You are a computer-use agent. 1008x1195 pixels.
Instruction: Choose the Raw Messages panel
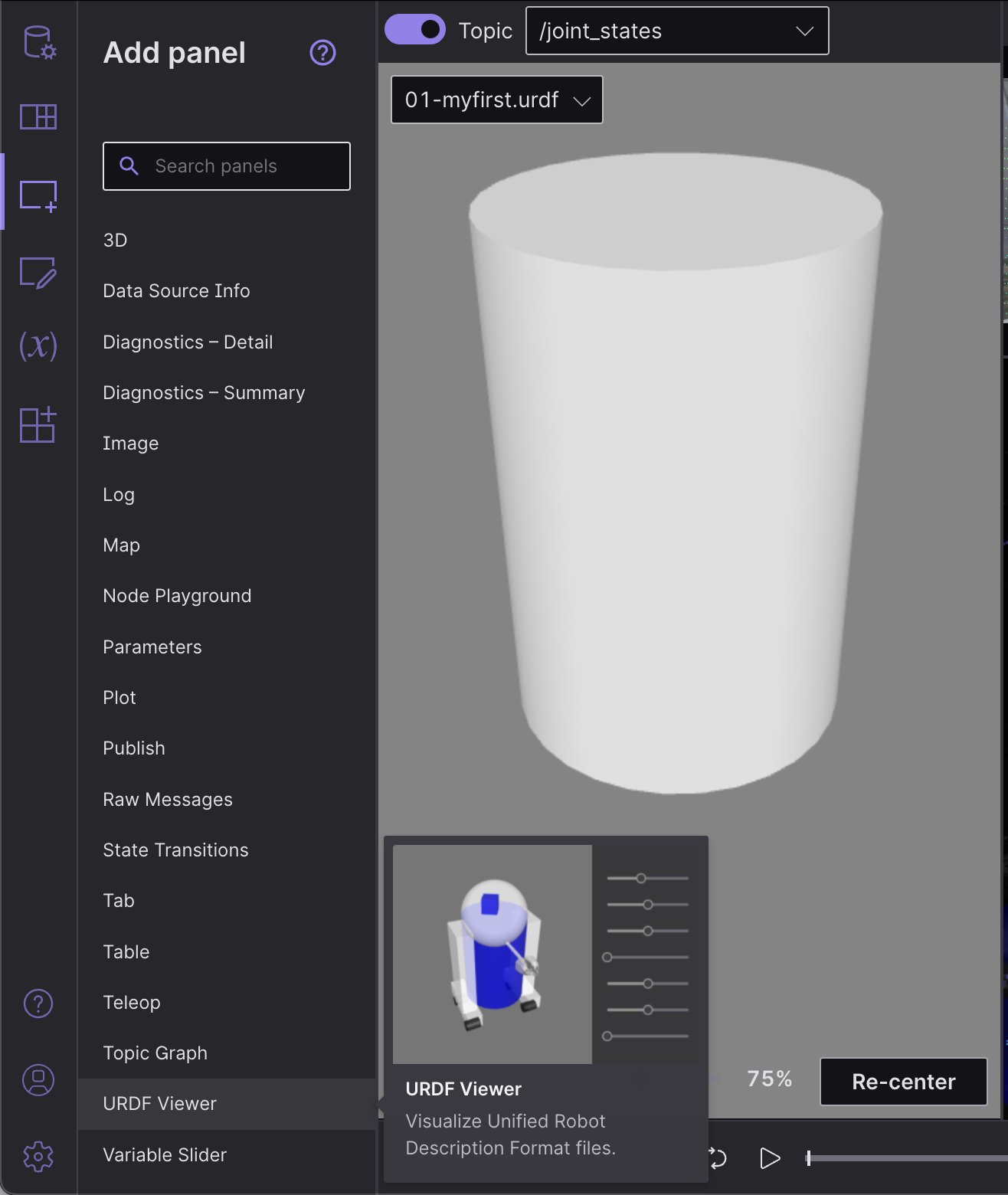pos(168,800)
